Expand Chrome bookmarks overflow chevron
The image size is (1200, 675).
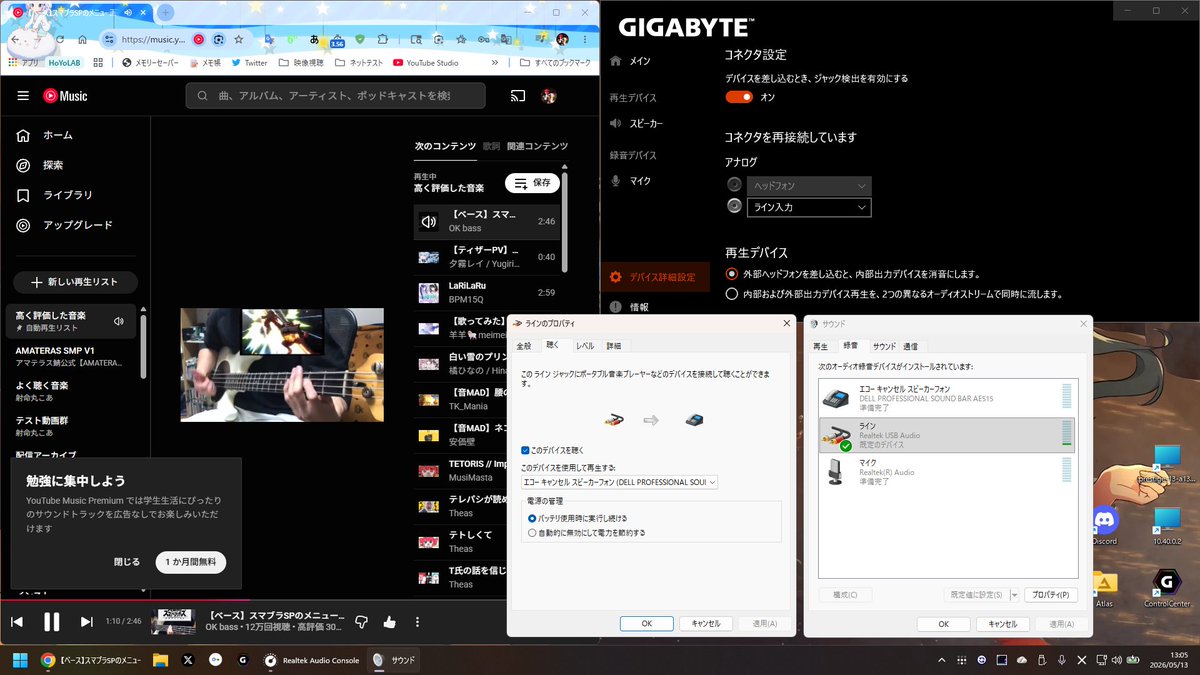click(495, 62)
